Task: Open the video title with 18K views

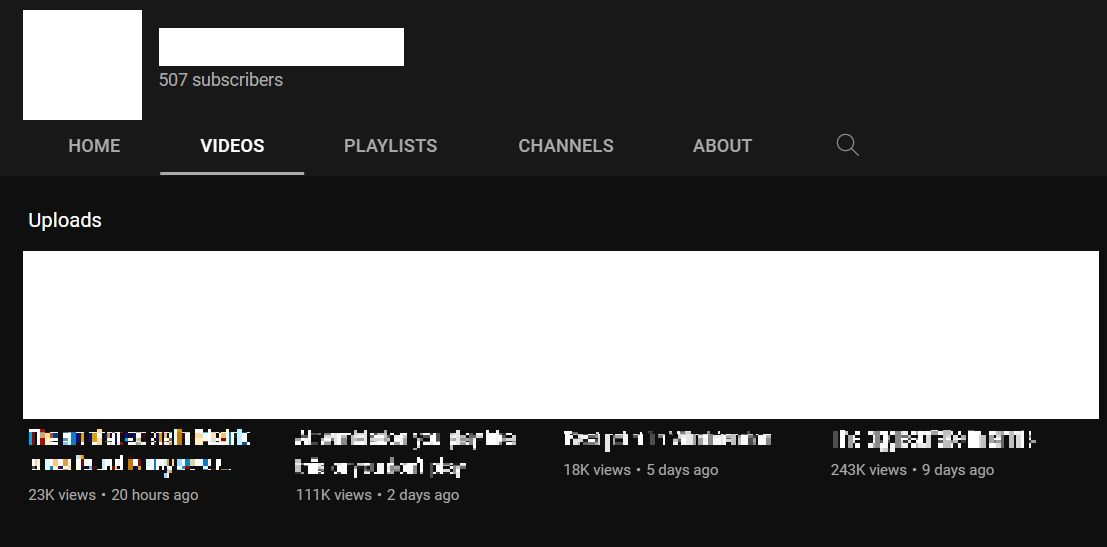Action: (667, 439)
